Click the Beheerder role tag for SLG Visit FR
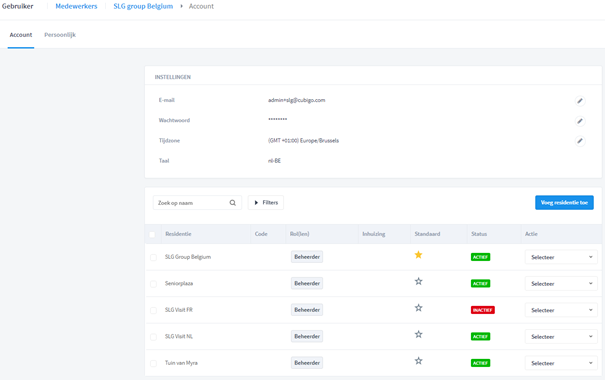 [x=307, y=310]
